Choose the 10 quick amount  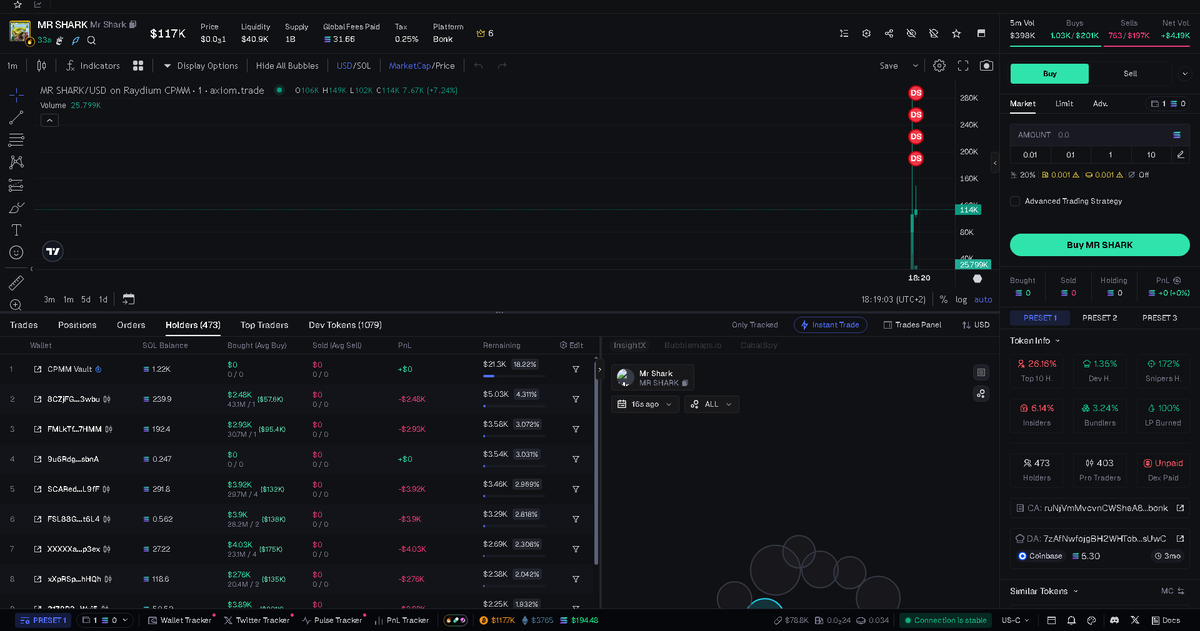1151,155
